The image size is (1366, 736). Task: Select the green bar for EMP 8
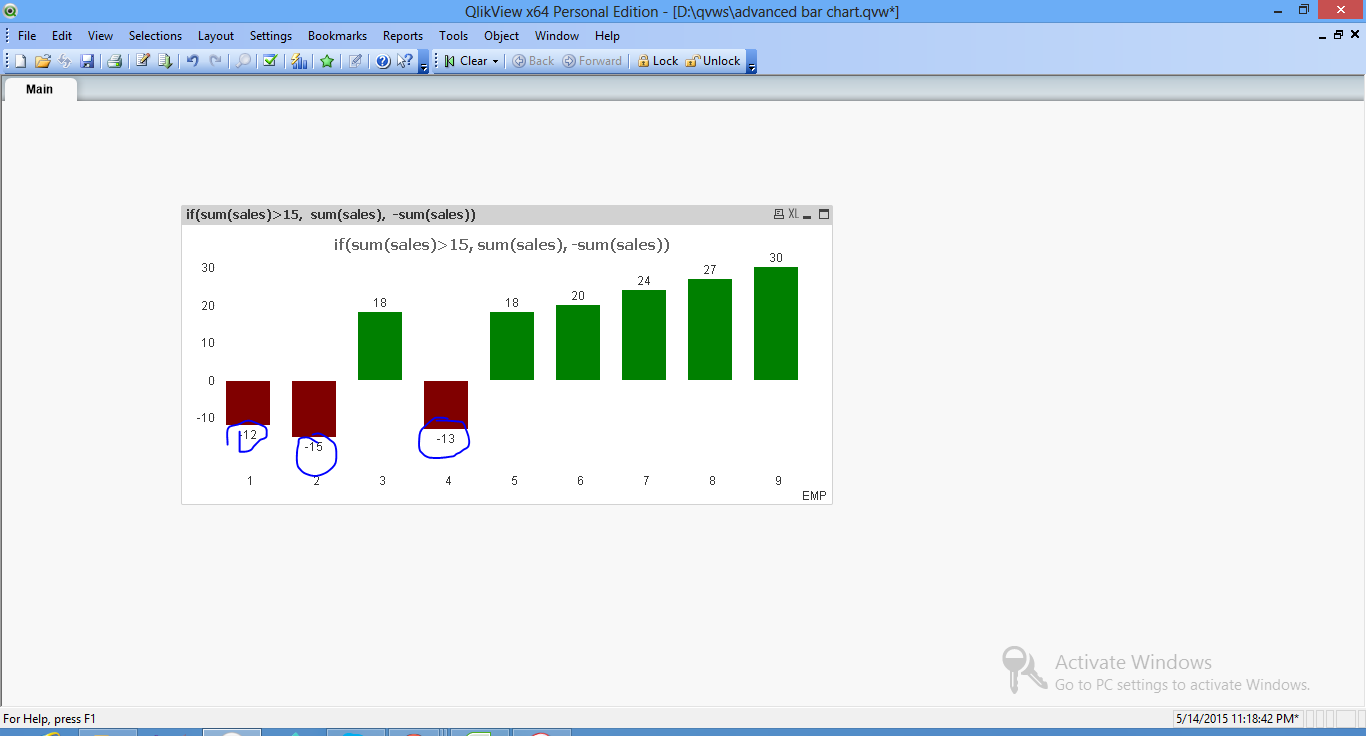click(x=710, y=329)
